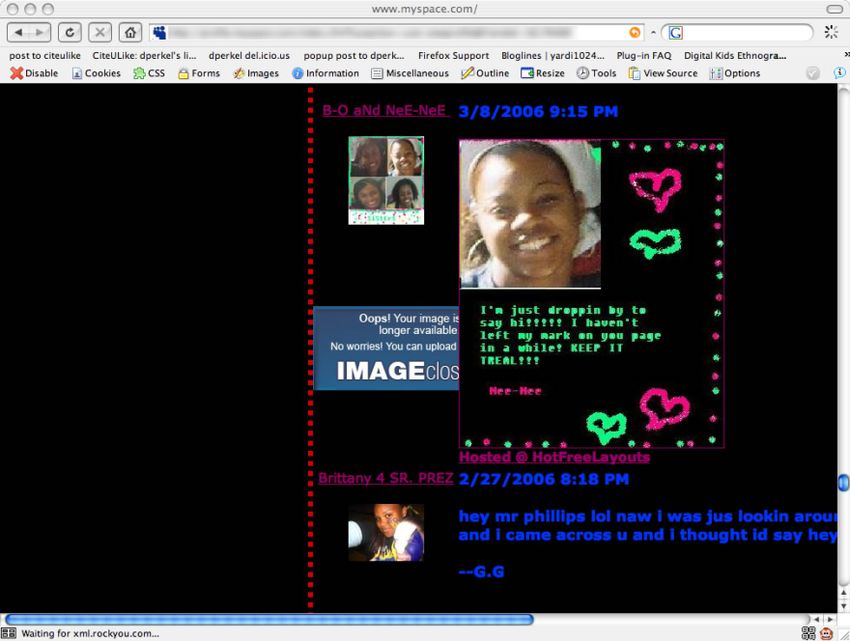Click the IMAGEcloset unavailable image banner
This screenshot has height=641, width=850.
coord(386,348)
